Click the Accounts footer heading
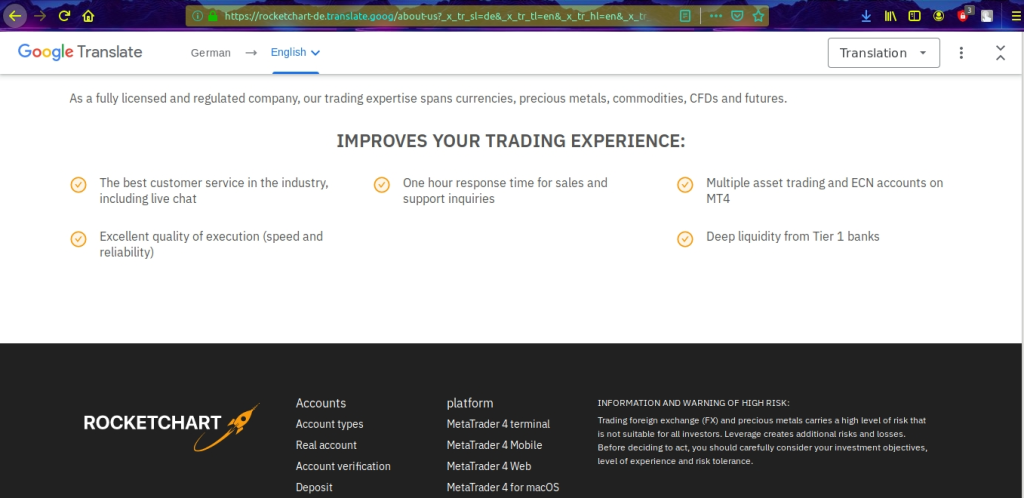The height and width of the screenshot is (498, 1024). [x=321, y=403]
